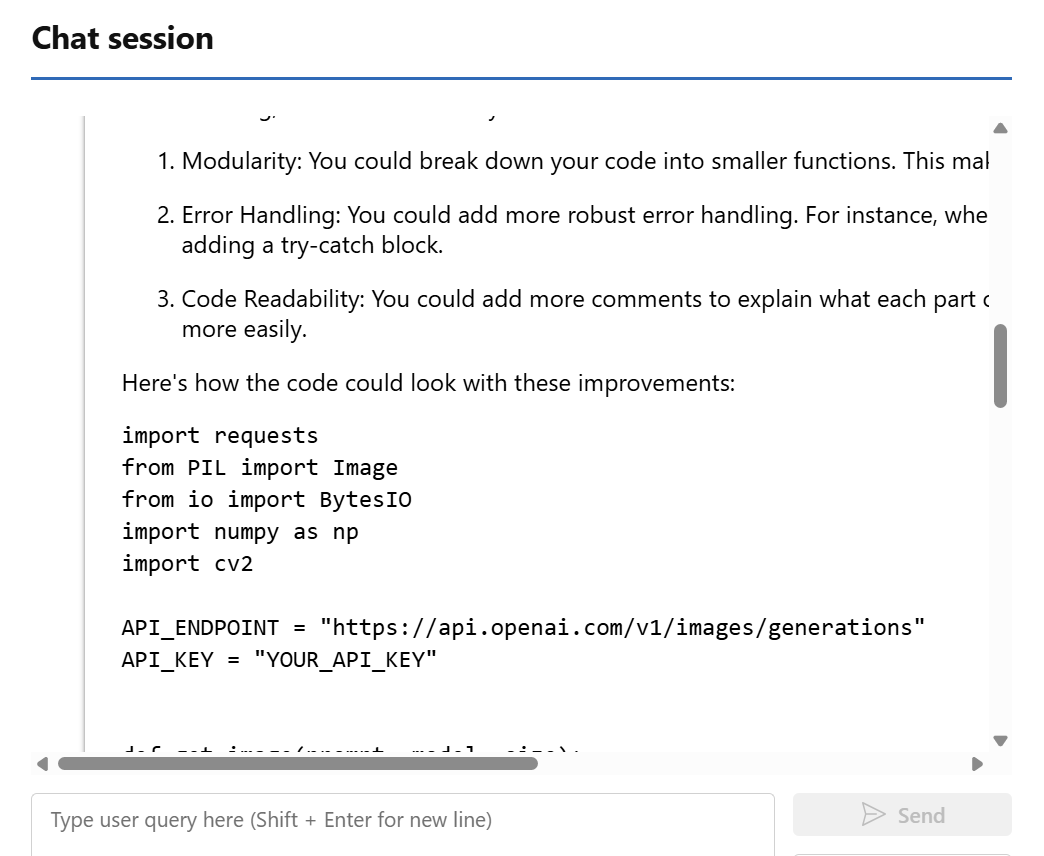Focus the user query input field

pyautogui.click(x=402, y=820)
